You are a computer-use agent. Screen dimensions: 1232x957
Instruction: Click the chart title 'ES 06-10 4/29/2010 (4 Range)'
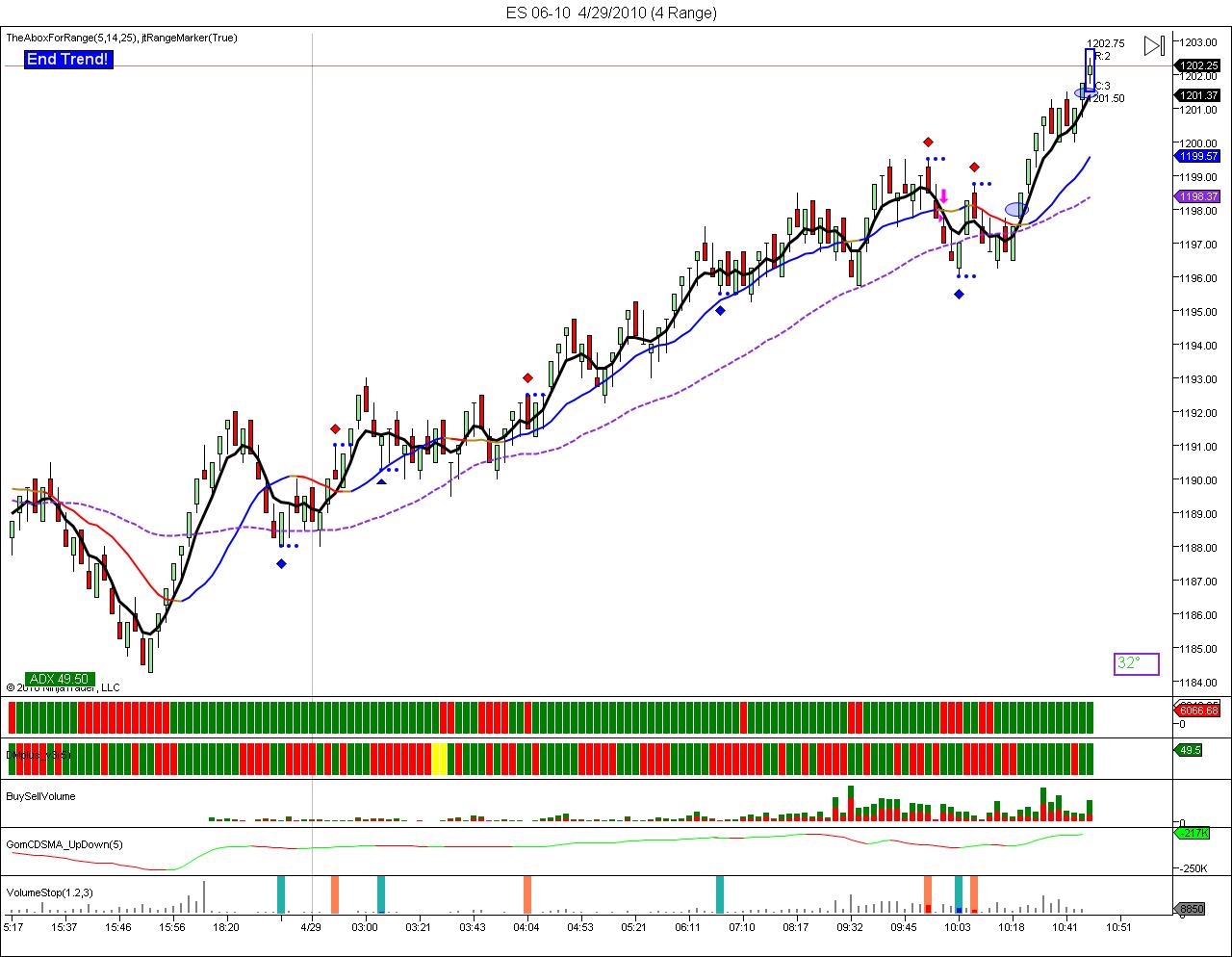click(x=612, y=13)
